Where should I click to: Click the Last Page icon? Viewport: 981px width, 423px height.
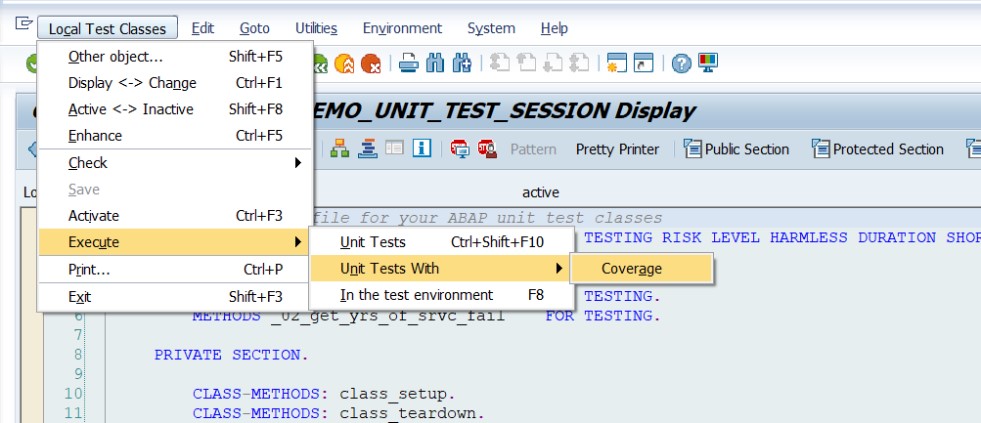[x=579, y=63]
